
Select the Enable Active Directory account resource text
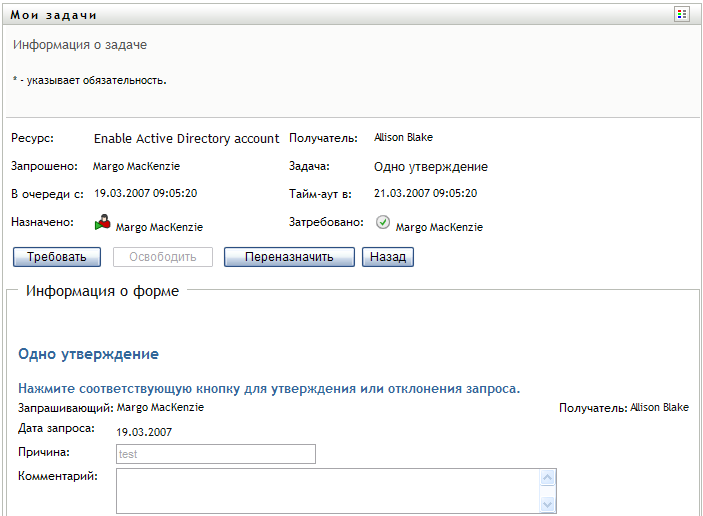tap(185, 139)
